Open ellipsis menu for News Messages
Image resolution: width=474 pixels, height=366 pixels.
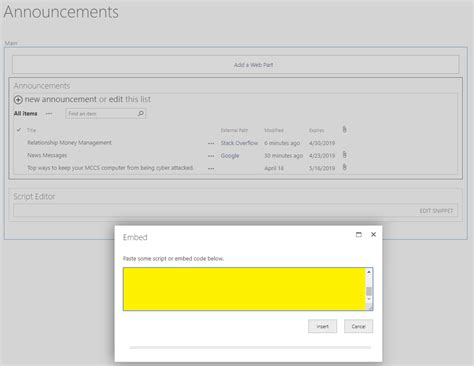tap(211, 156)
